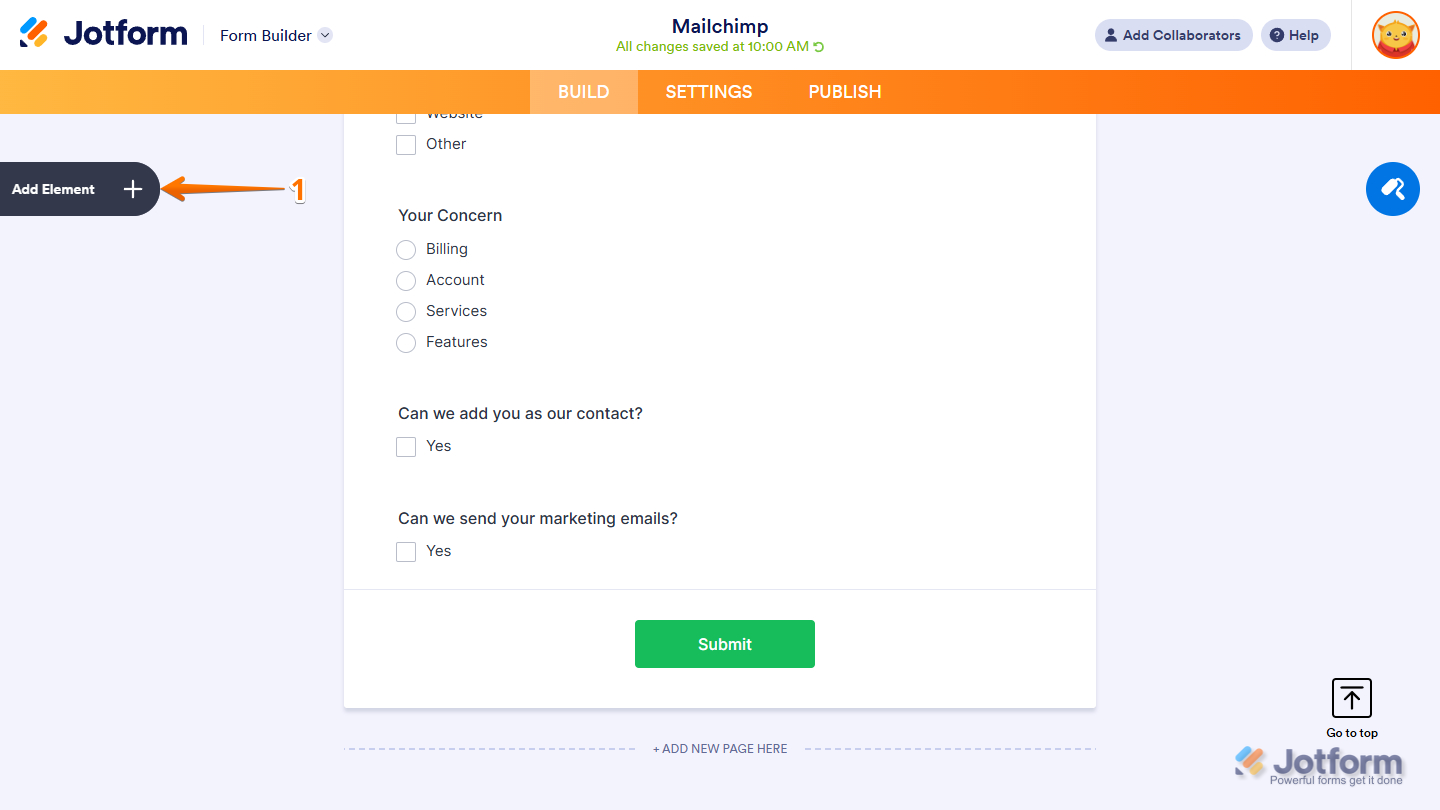Click the Mailchimp form title
This screenshot has width=1440, height=810.
[x=720, y=26]
